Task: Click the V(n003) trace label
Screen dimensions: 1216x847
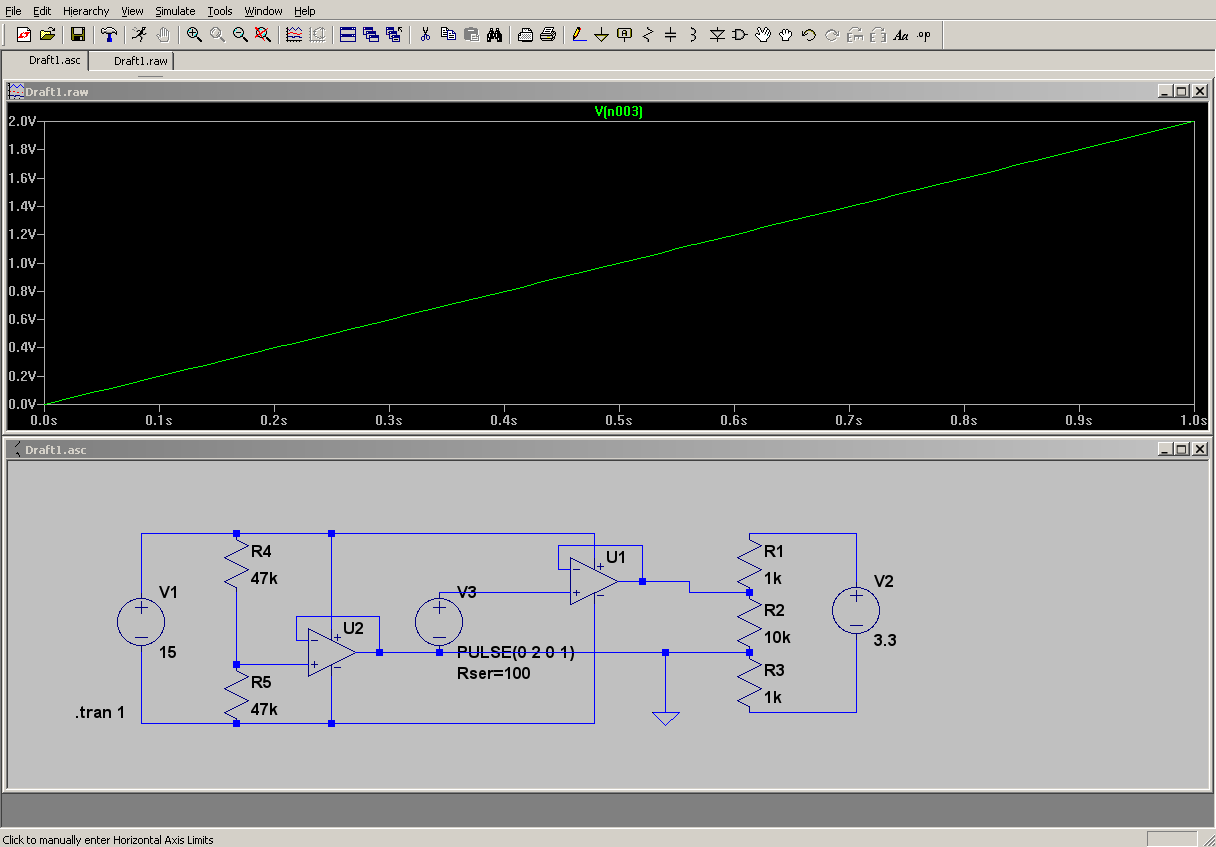Action: tap(618, 112)
